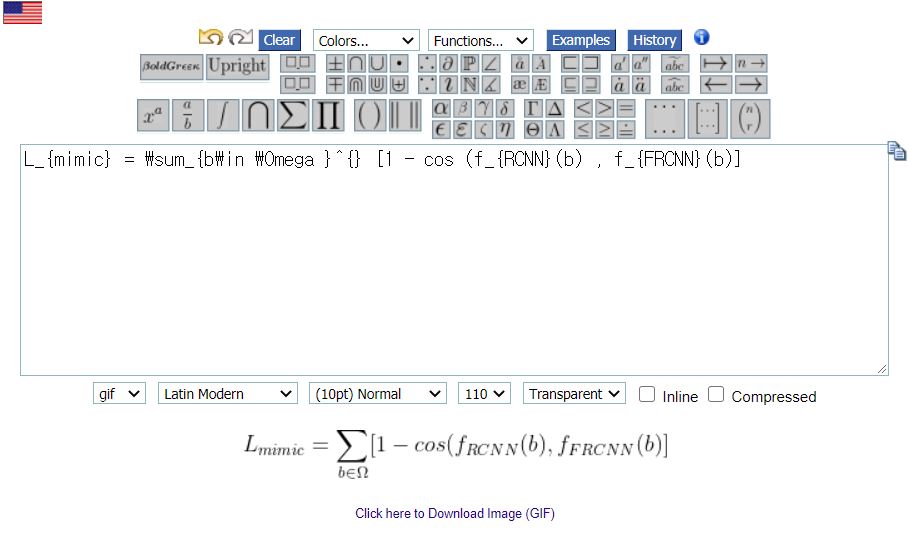This screenshot has height=533, width=908.
Task: Click the Clear button
Action: [x=280, y=40]
